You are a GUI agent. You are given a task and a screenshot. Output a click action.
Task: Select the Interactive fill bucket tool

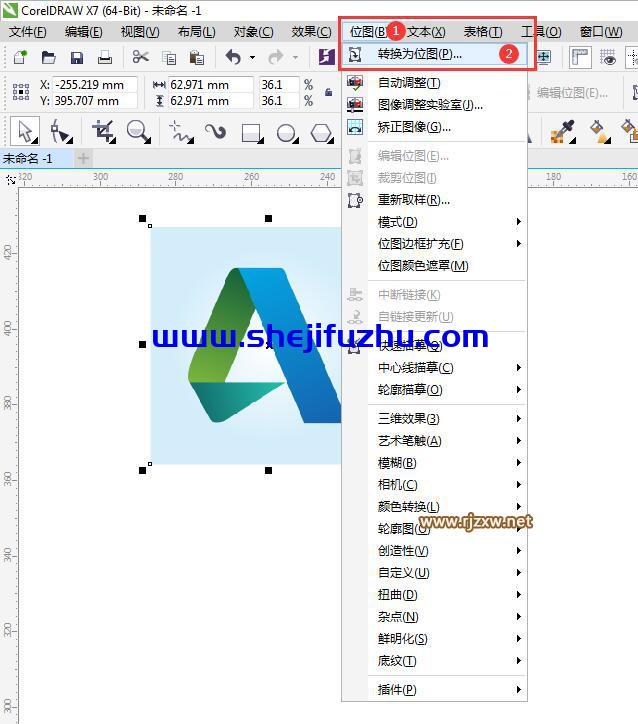(x=600, y=132)
